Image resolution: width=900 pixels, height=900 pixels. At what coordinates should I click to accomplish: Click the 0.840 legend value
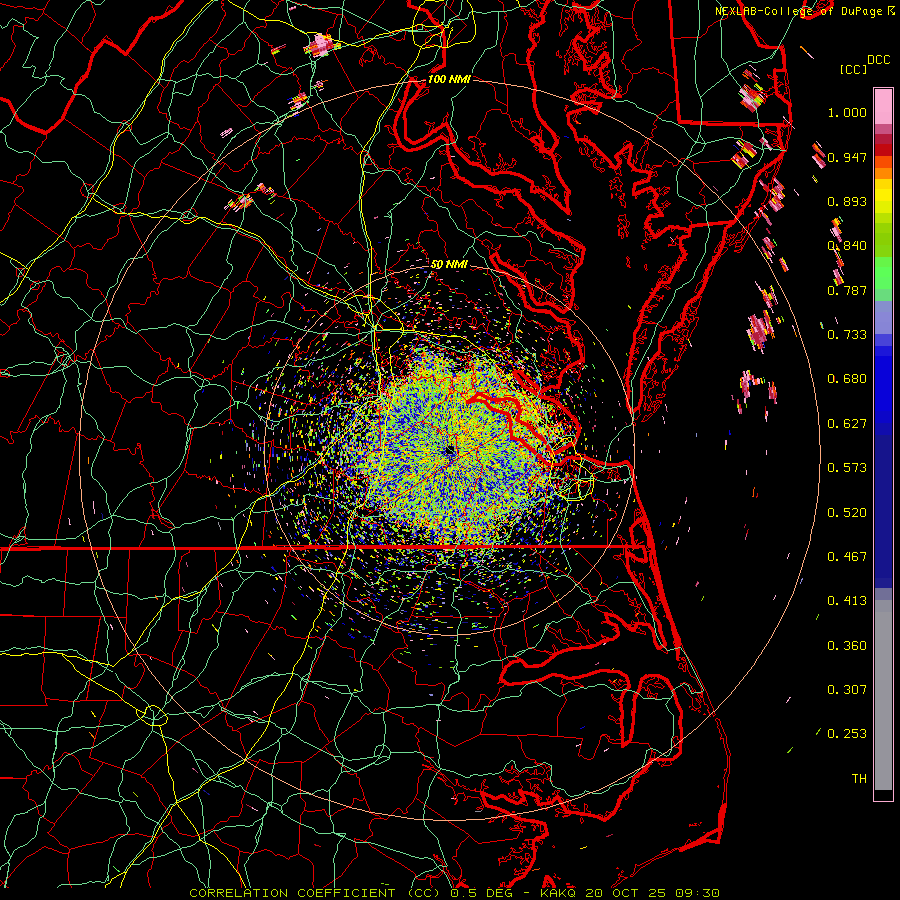tap(847, 246)
